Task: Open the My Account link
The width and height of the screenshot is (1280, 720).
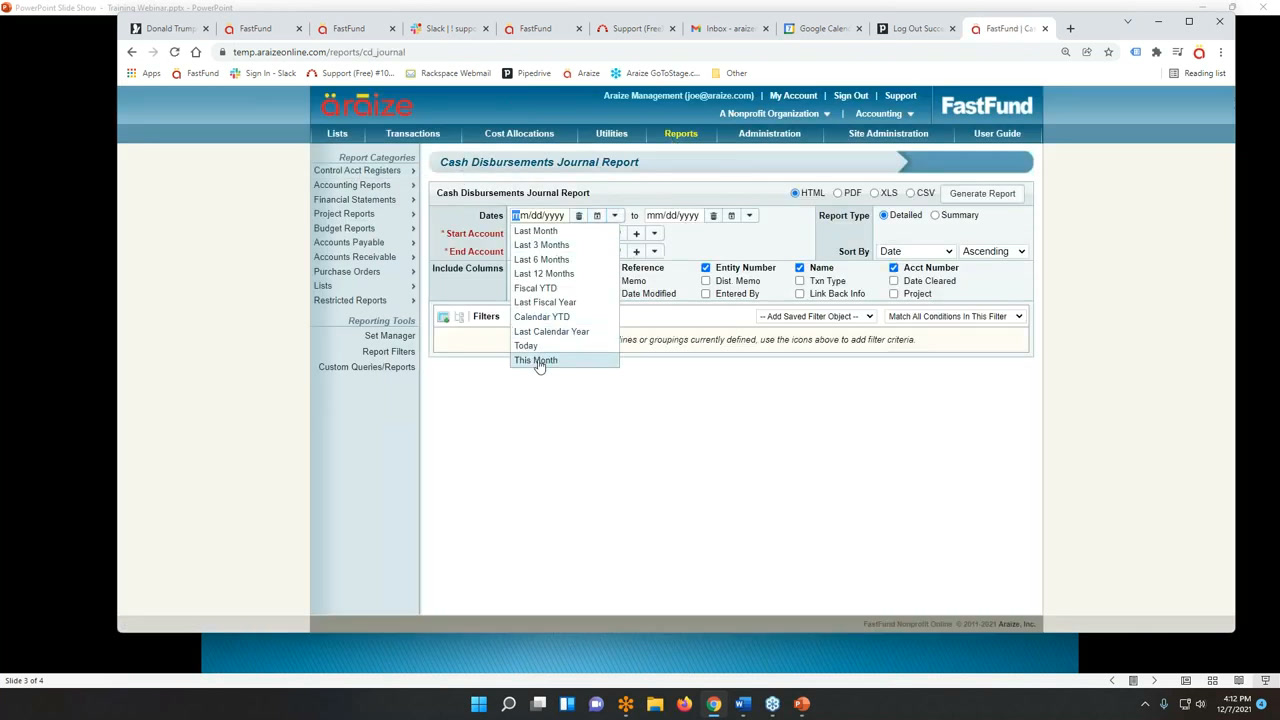Action: (793, 96)
